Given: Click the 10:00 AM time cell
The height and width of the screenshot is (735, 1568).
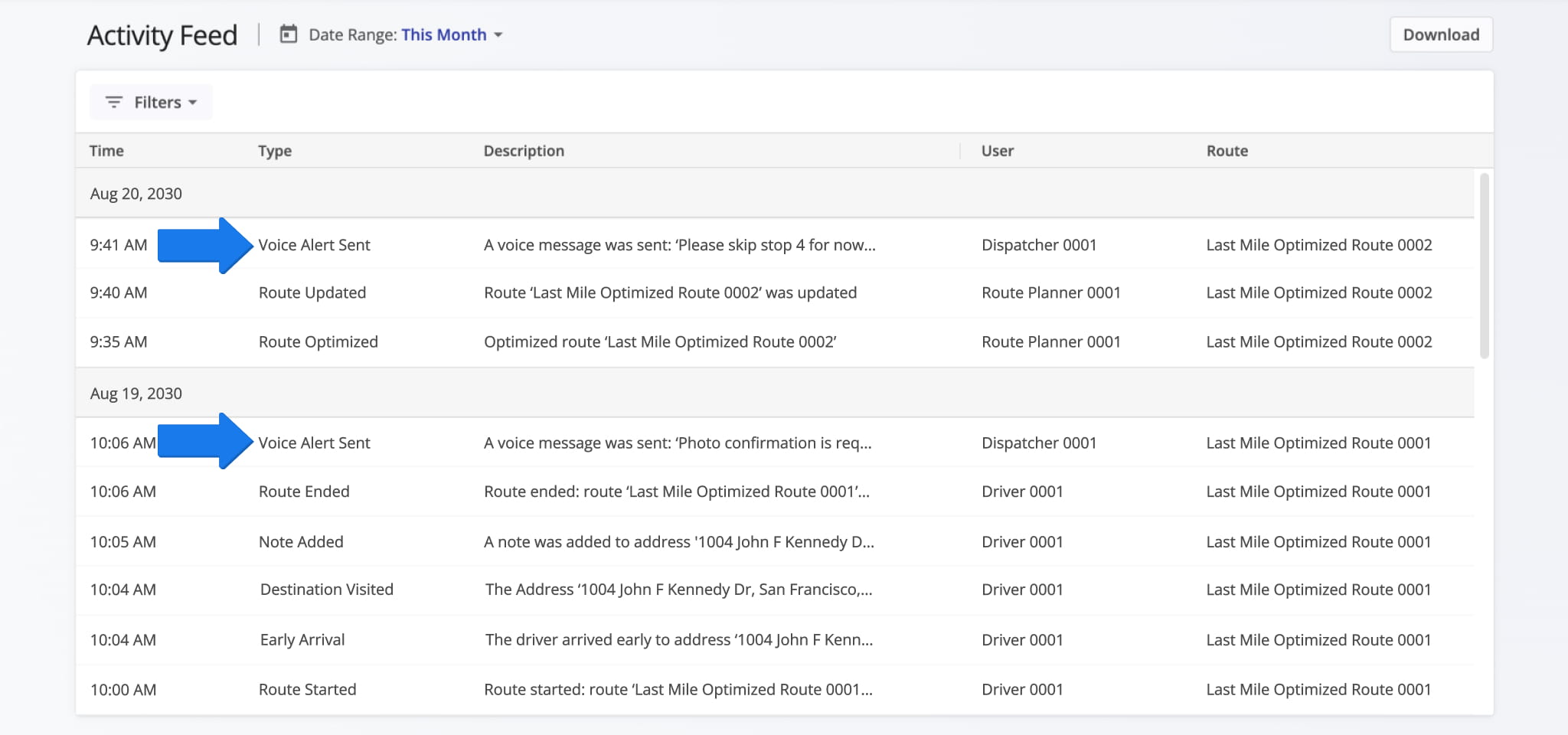Looking at the screenshot, I should click(123, 689).
